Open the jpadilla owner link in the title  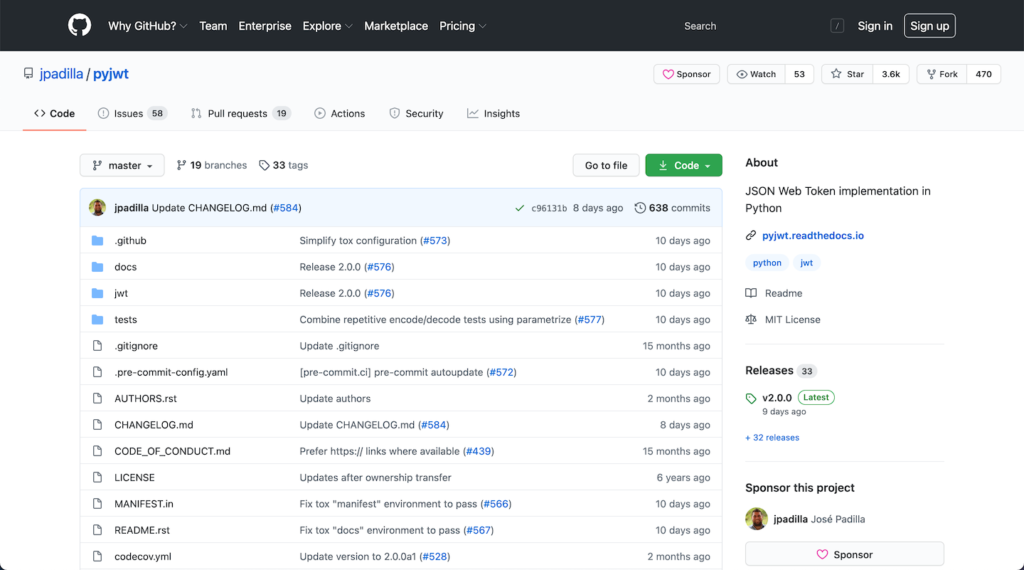click(61, 74)
